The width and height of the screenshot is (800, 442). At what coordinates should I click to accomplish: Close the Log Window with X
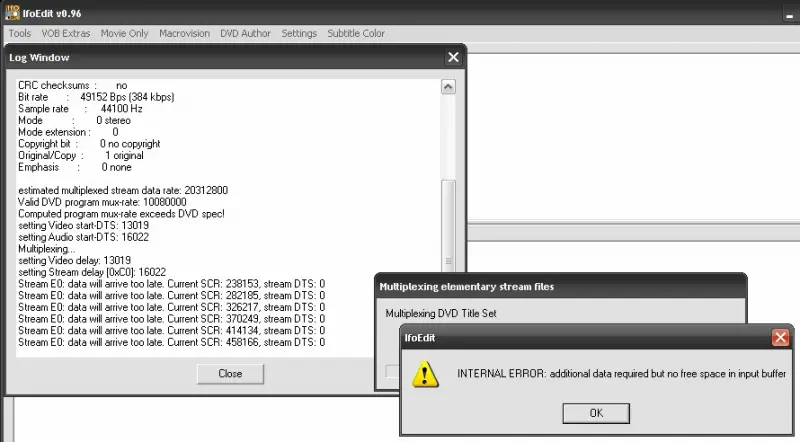coord(453,57)
